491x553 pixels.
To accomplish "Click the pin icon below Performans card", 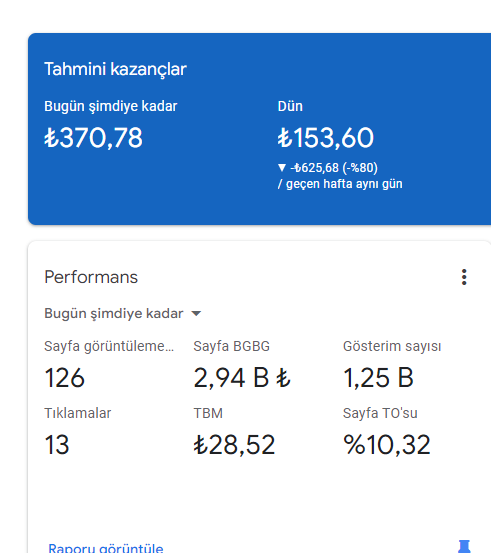I will pyautogui.click(x=464, y=547).
